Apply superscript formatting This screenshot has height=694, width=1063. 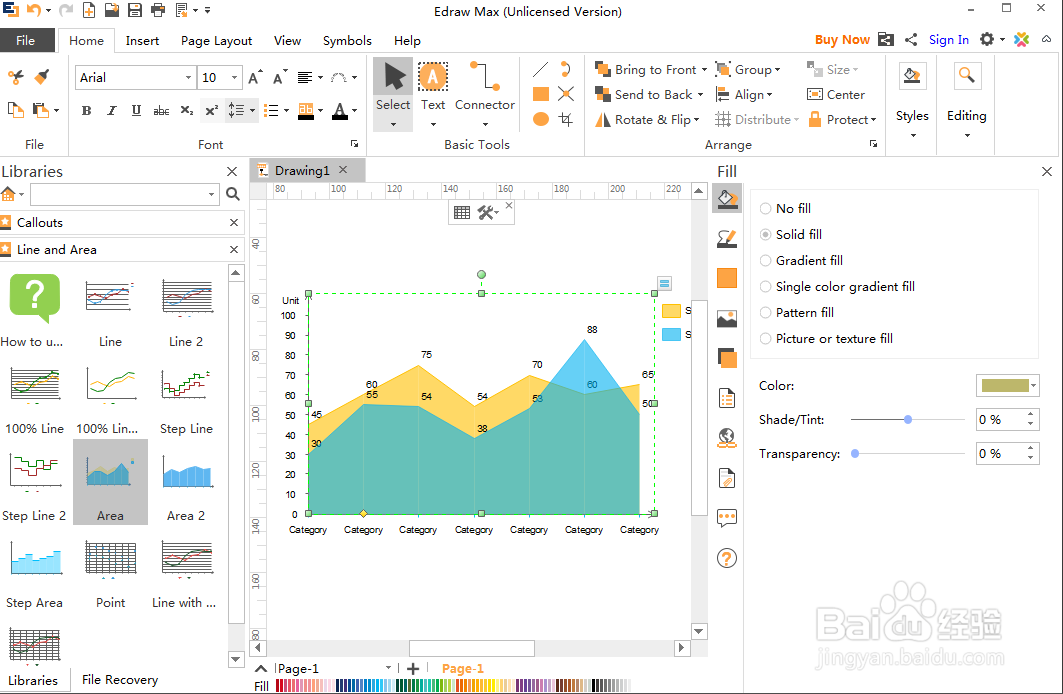click(212, 110)
